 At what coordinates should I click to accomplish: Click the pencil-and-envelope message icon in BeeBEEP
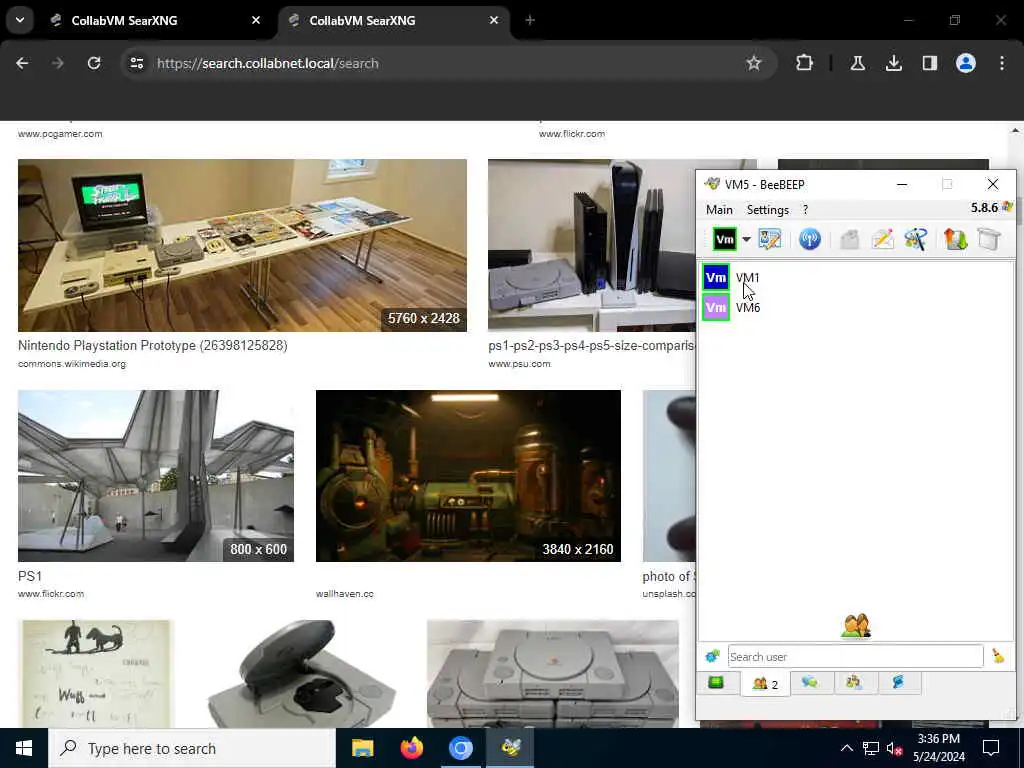[882, 240]
